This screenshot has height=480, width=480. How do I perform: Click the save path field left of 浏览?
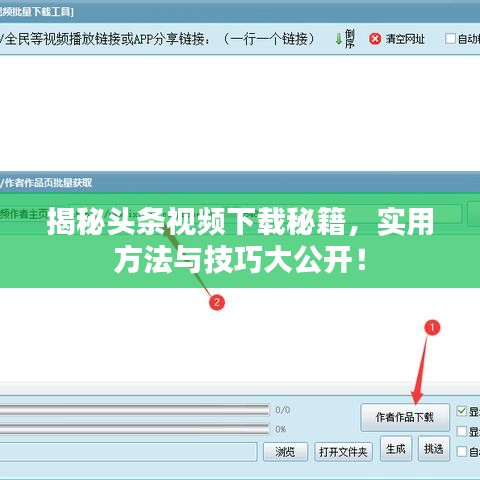click(x=128, y=452)
